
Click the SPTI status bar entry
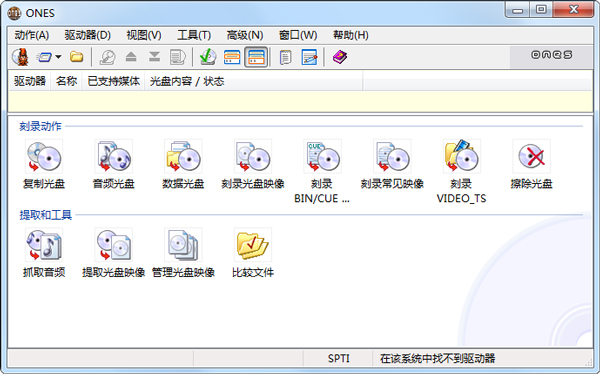pyautogui.click(x=338, y=358)
